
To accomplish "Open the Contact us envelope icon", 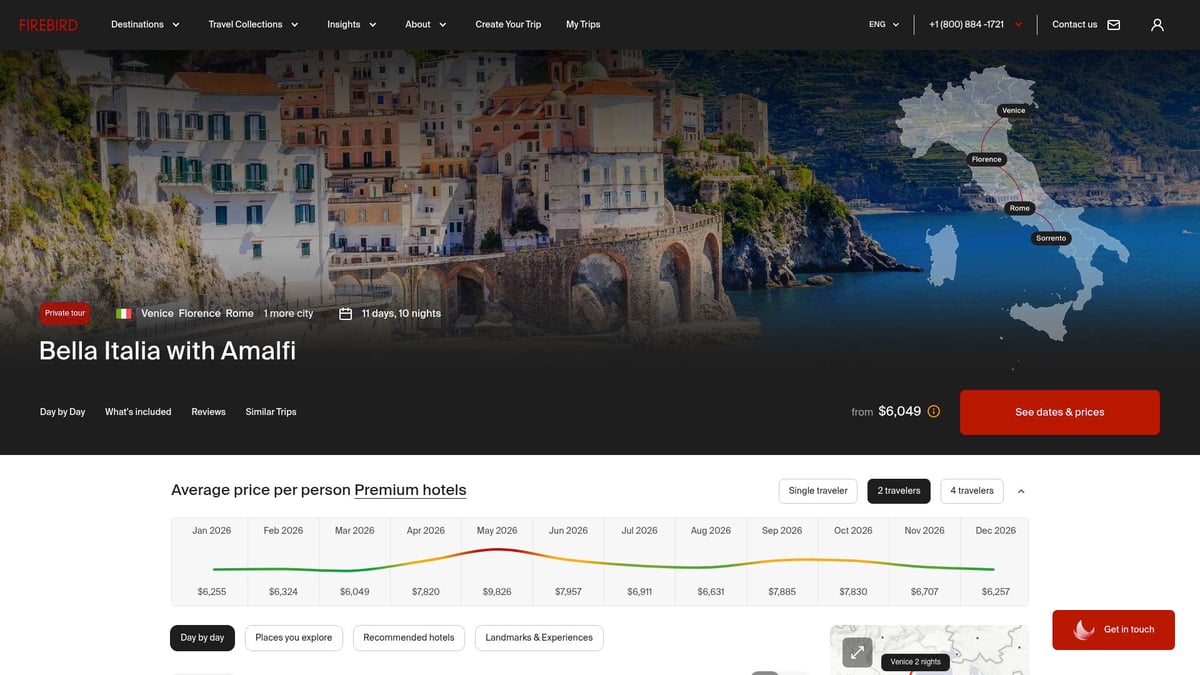I will (1113, 24).
